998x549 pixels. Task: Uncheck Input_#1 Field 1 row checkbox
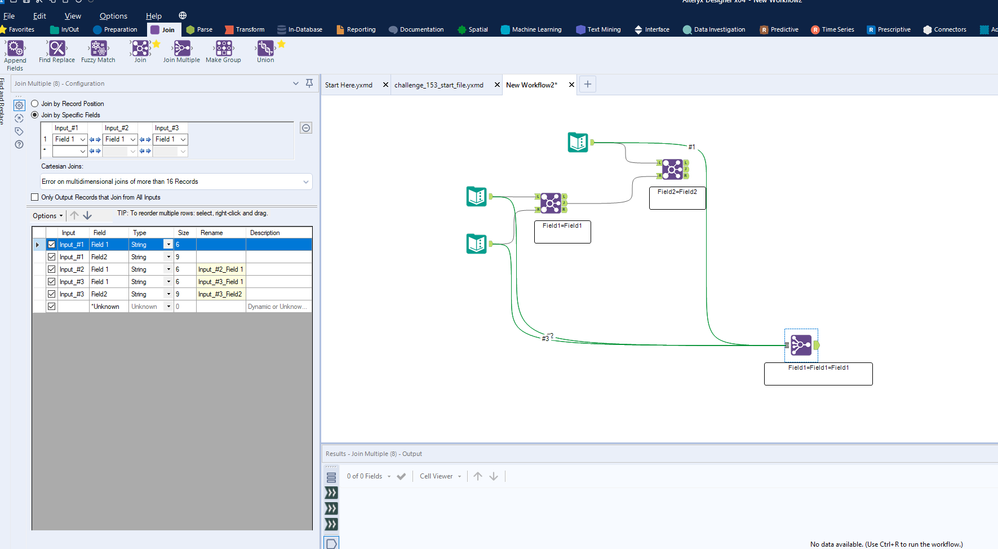point(52,244)
